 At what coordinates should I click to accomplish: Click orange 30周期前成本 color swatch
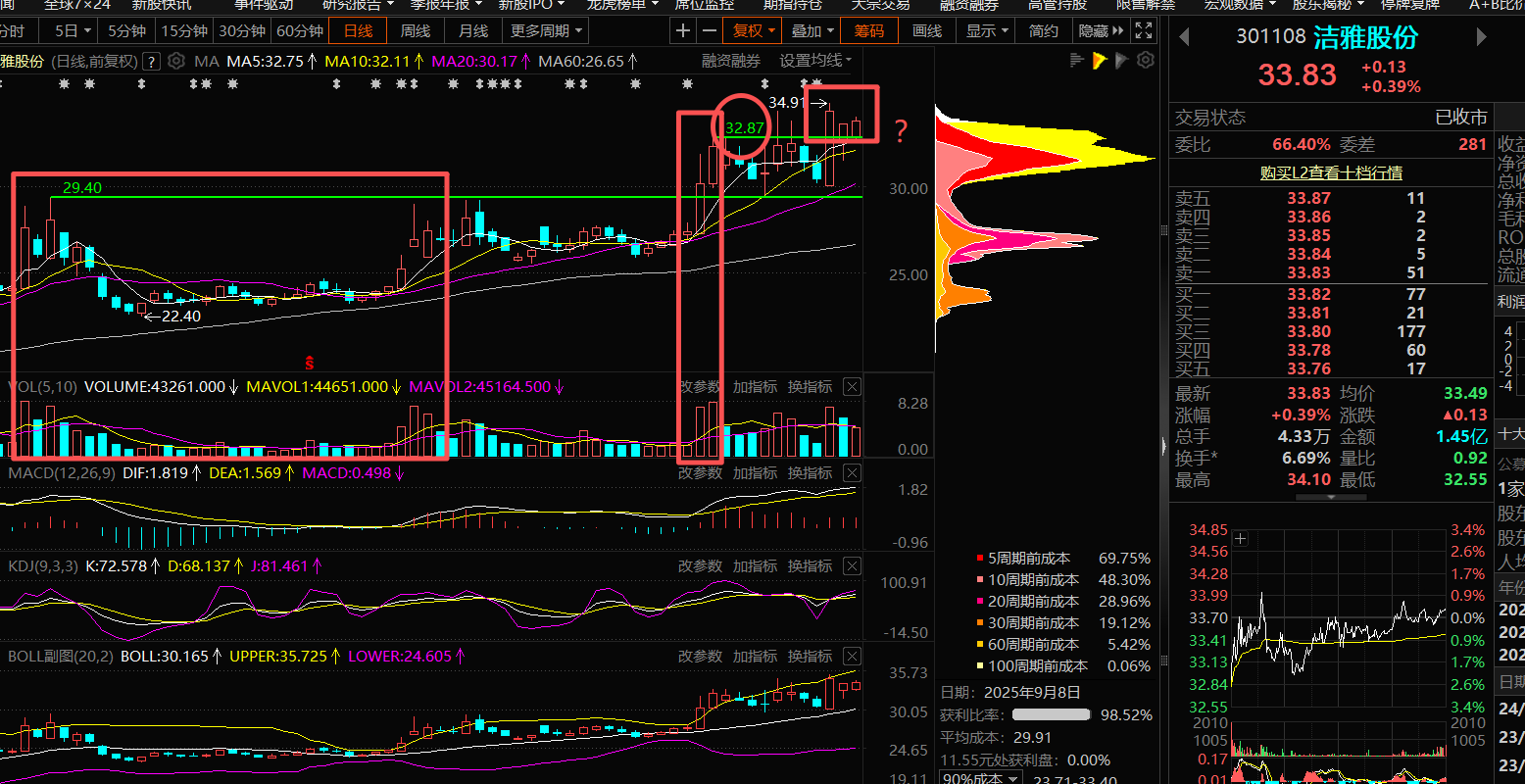coord(980,623)
